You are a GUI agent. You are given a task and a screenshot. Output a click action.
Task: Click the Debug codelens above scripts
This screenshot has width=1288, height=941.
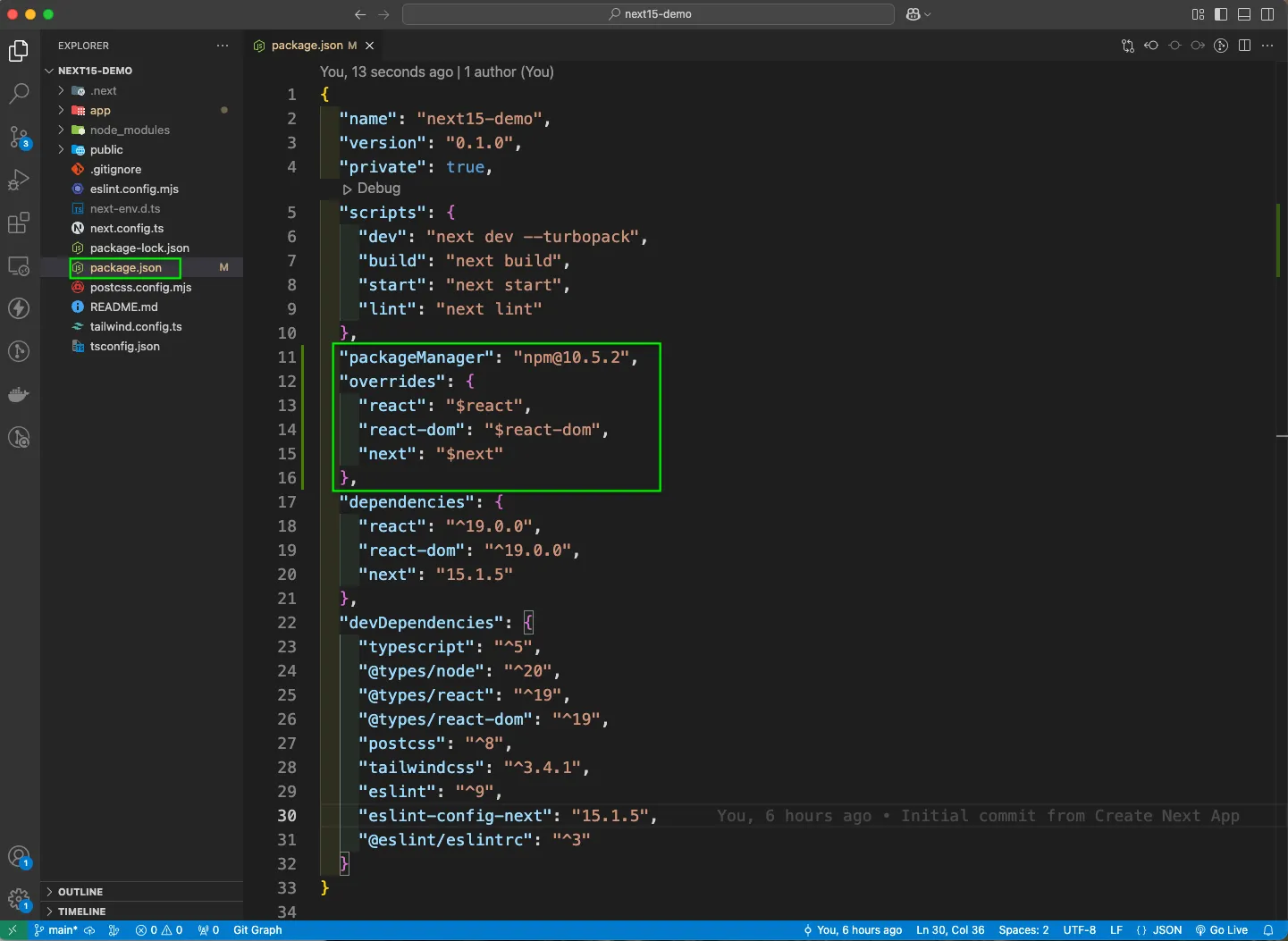point(372,189)
